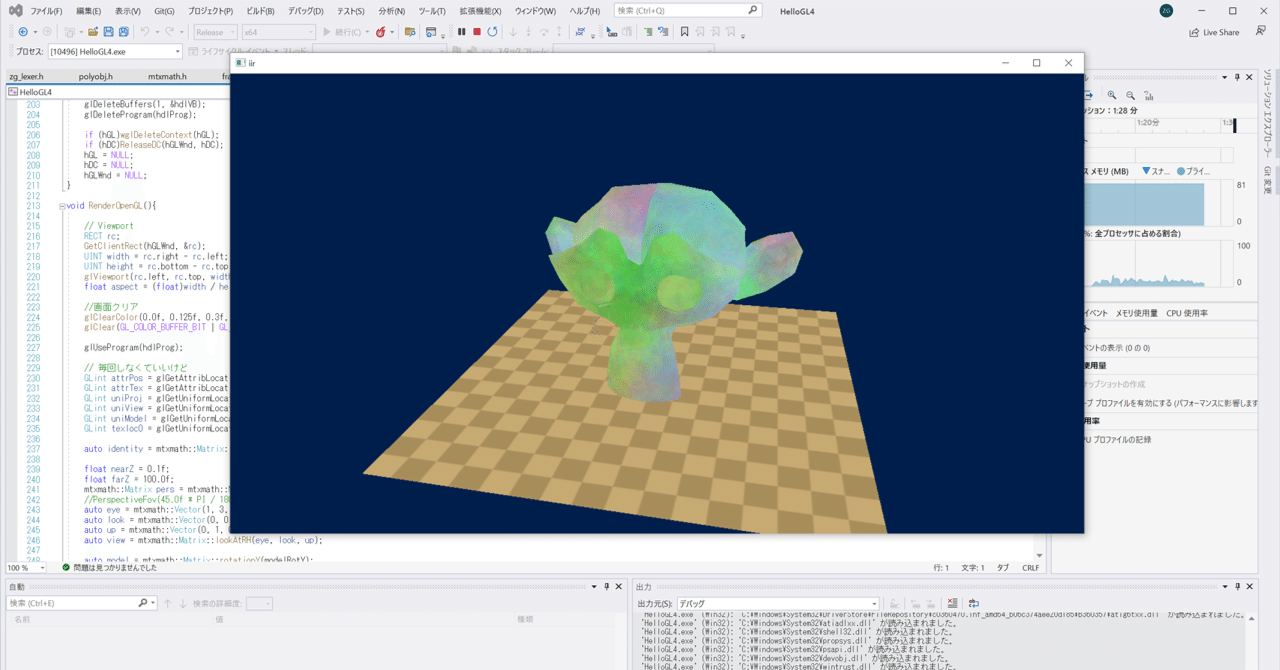Click the CRLF line ending indicator
The width and height of the screenshot is (1280, 670).
[1030, 567]
